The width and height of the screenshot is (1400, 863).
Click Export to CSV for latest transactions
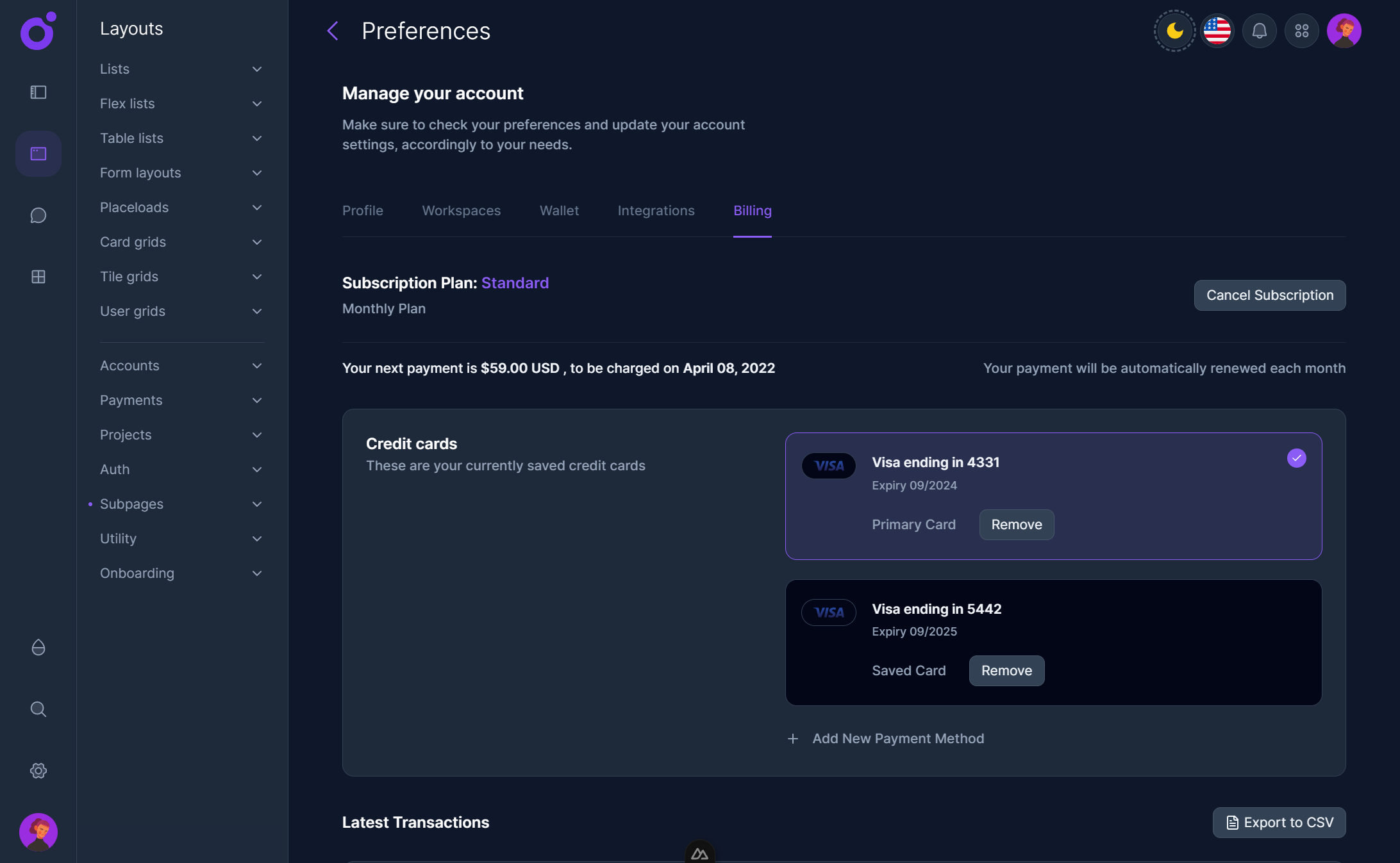[x=1278, y=823]
